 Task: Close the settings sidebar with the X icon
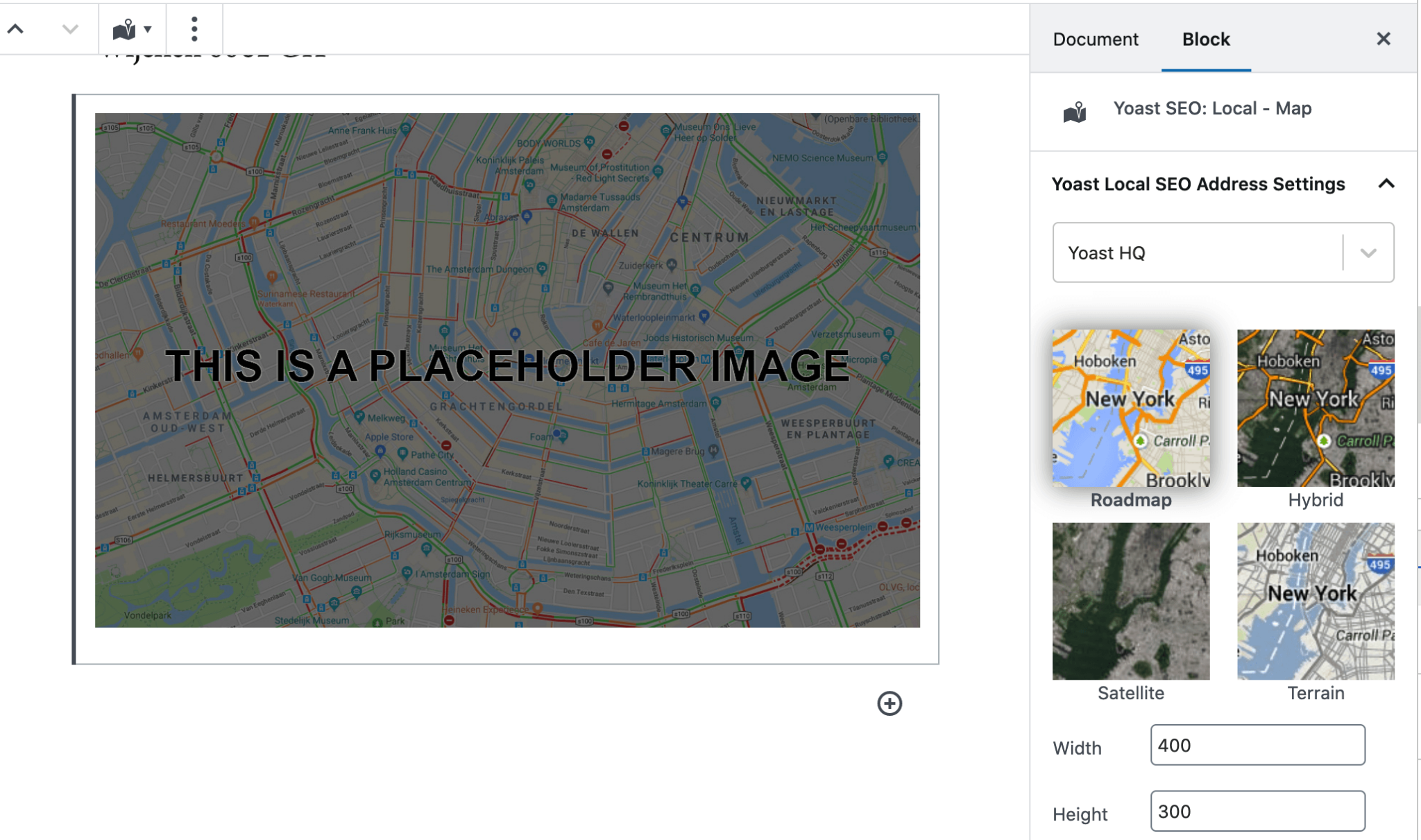point(1385,39)
